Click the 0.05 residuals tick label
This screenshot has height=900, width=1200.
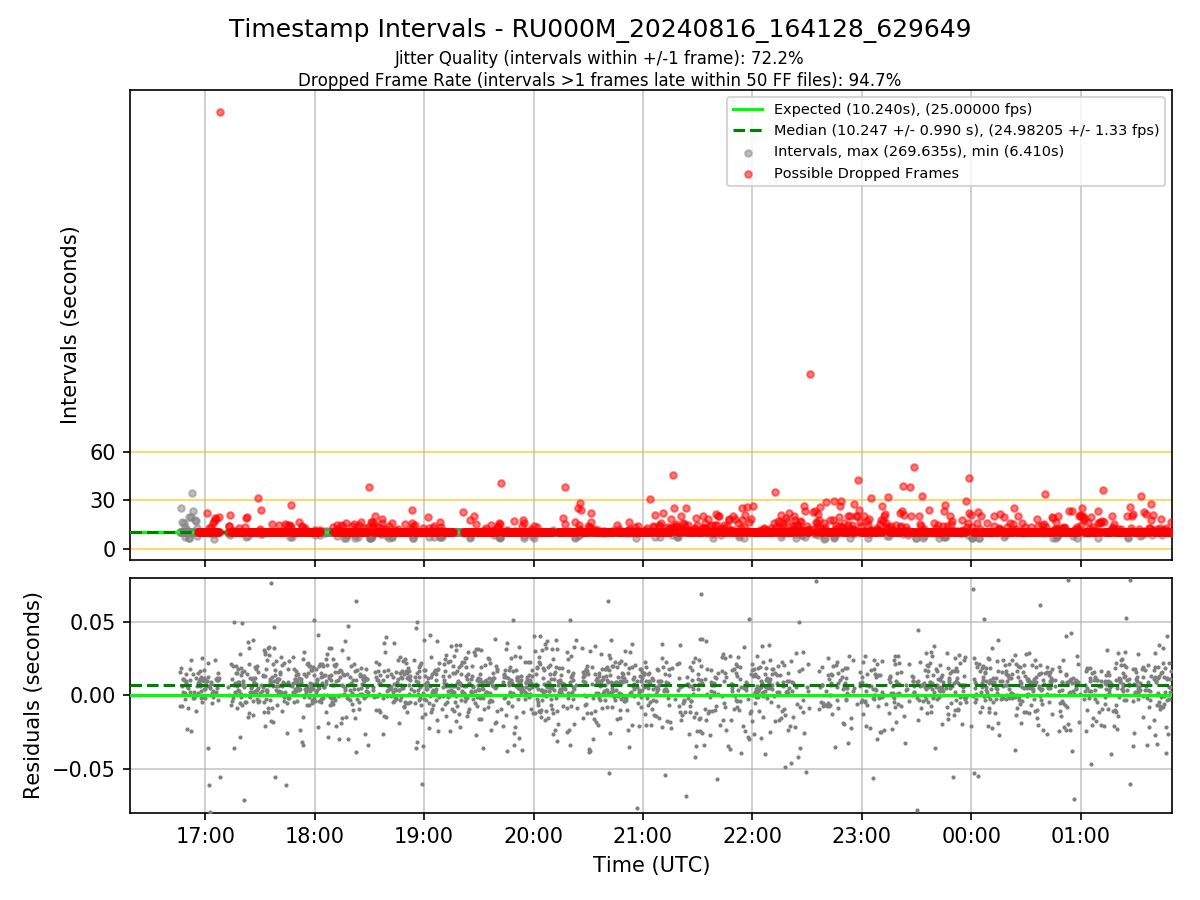point(95,622)
